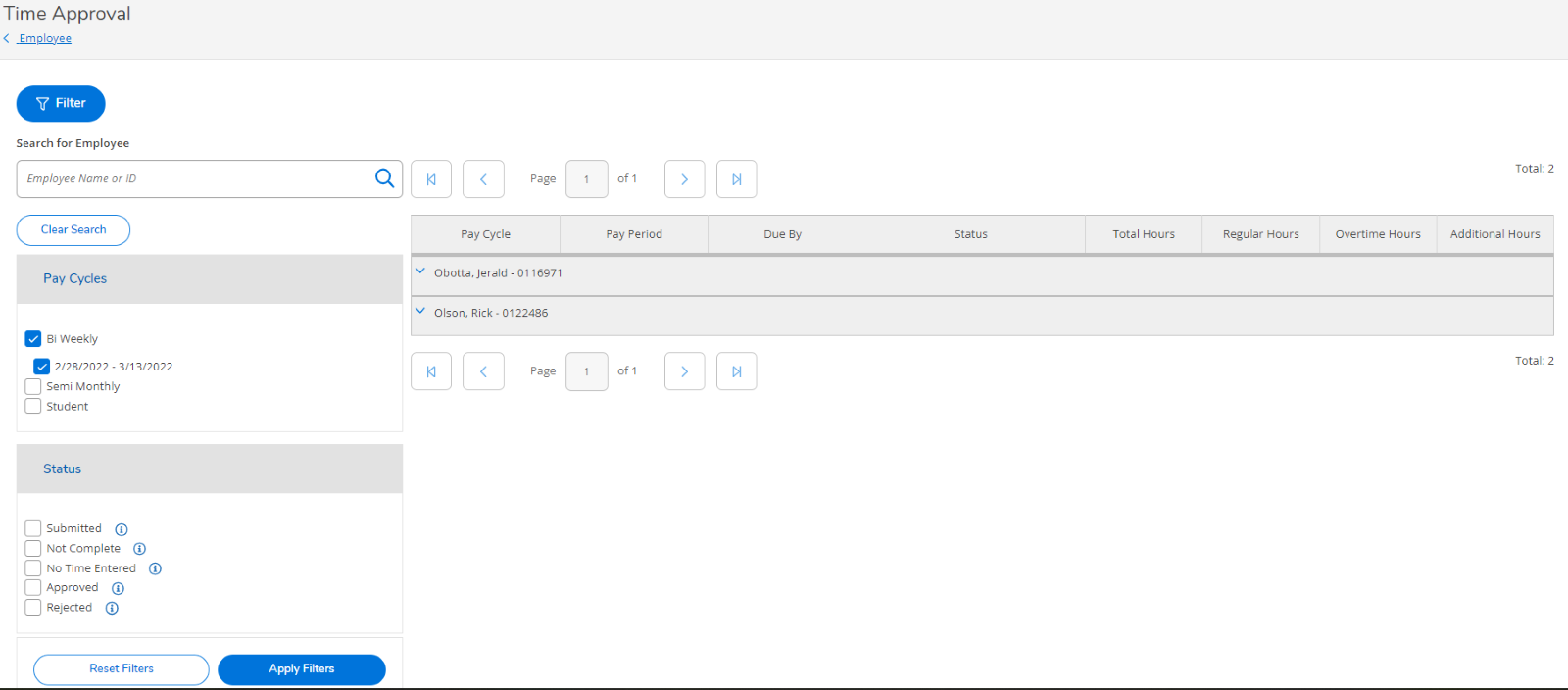The width and height of the screenshot is (1568, 690).
Task: Go to next page in top pagination
Action: coord(684,179)
